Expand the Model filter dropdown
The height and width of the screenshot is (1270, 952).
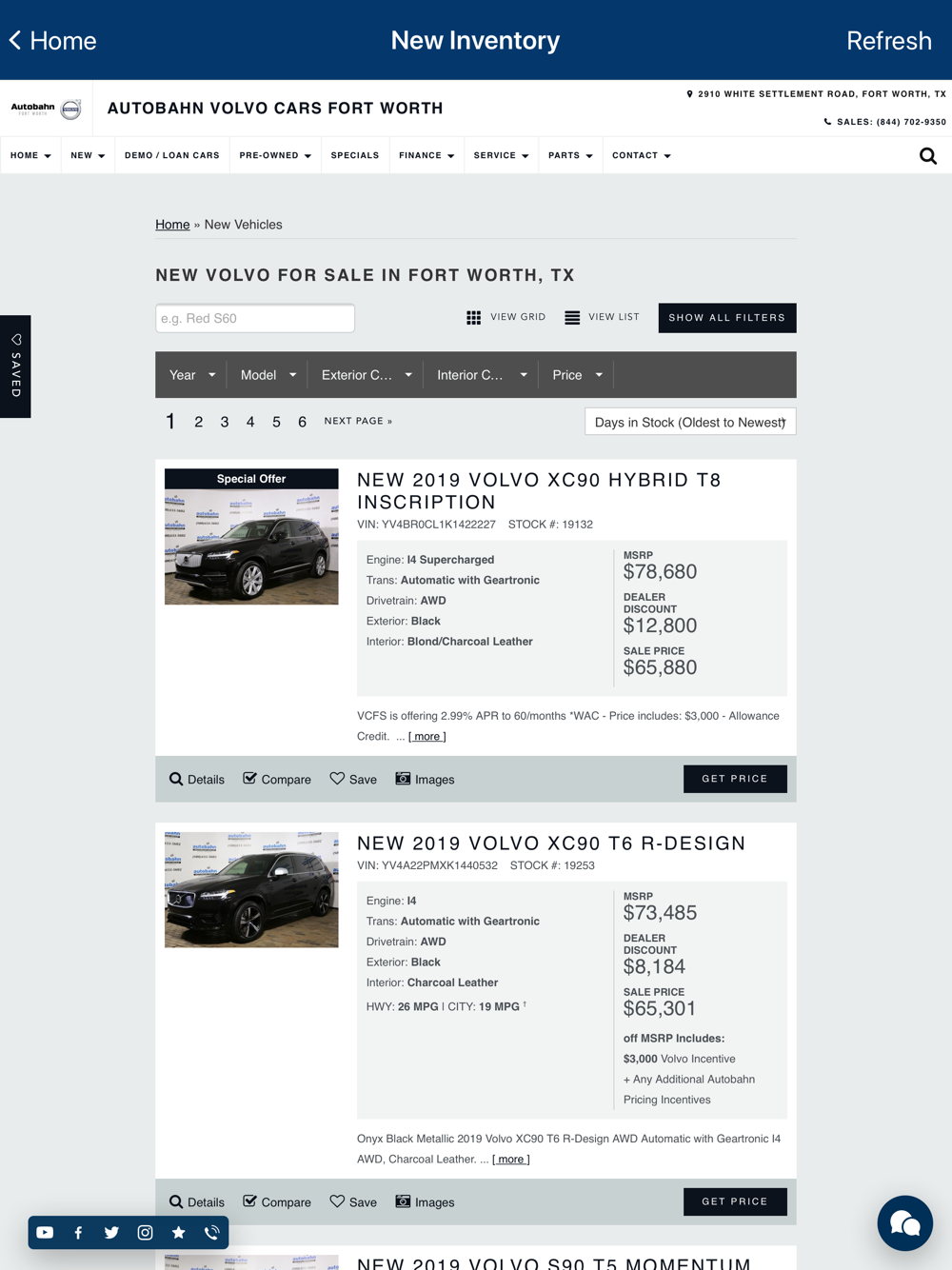click(x=268, y=375)
